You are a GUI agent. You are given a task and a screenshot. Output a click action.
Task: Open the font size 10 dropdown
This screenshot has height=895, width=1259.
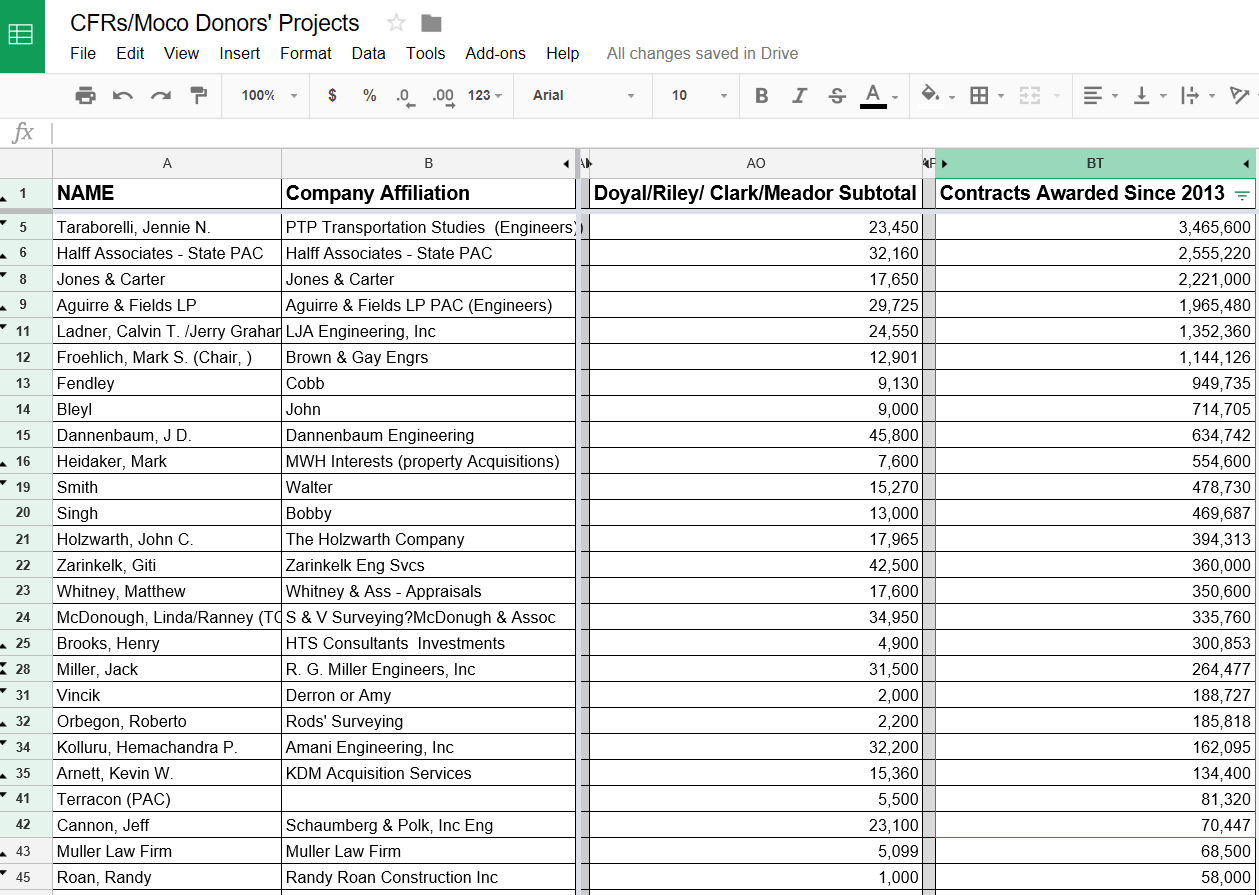point(699,95)
